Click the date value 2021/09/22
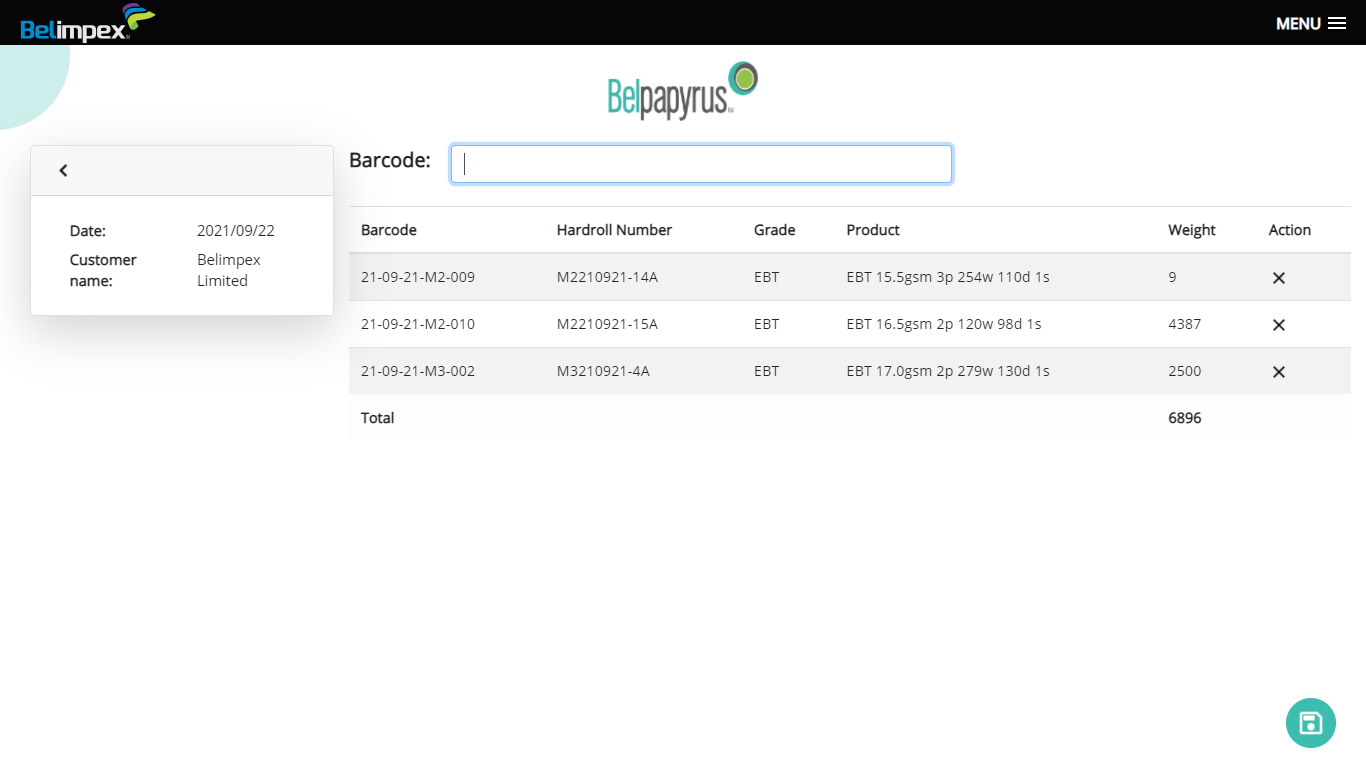The image size is (1366, 768). 236,231
